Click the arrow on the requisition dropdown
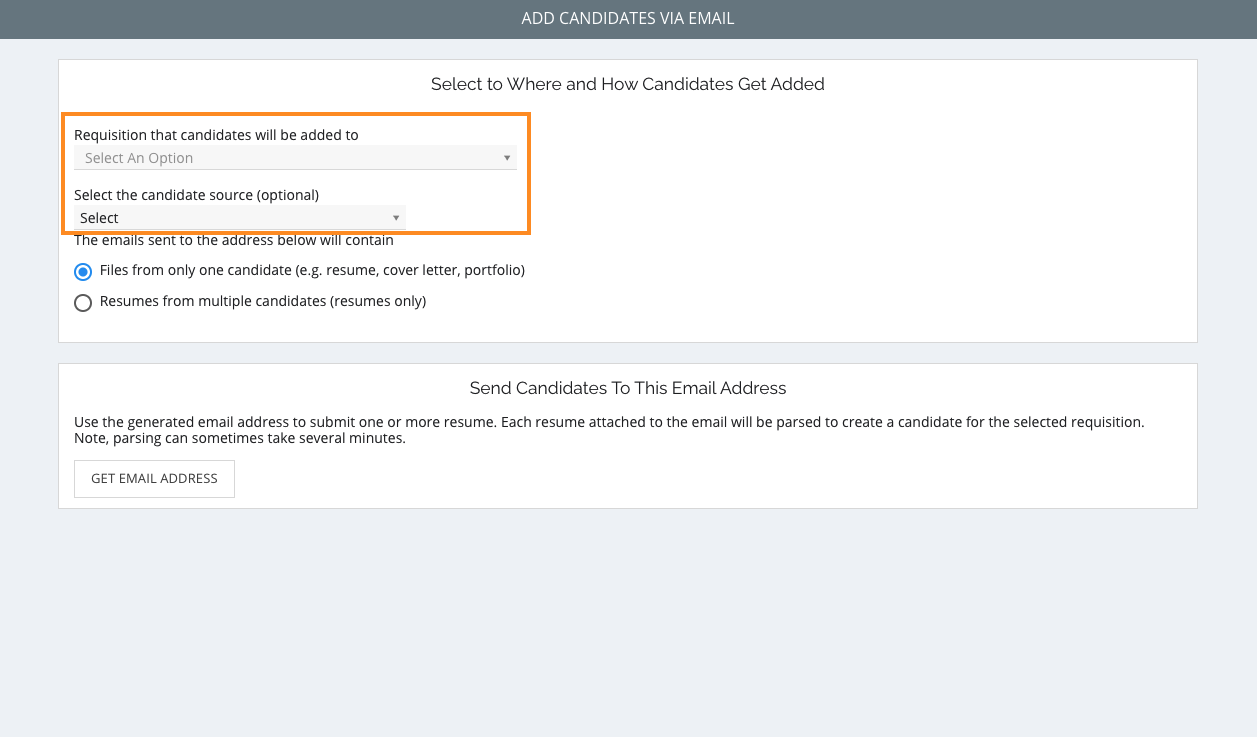This screenshot has height=737, width=1257. [x=506, y=158]
